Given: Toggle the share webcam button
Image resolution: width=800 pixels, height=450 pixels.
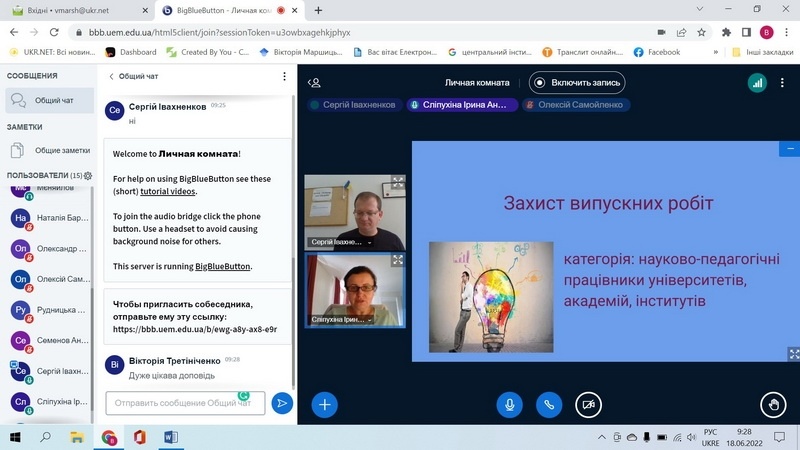Looking at the screenshot, I should click(588, 404).
